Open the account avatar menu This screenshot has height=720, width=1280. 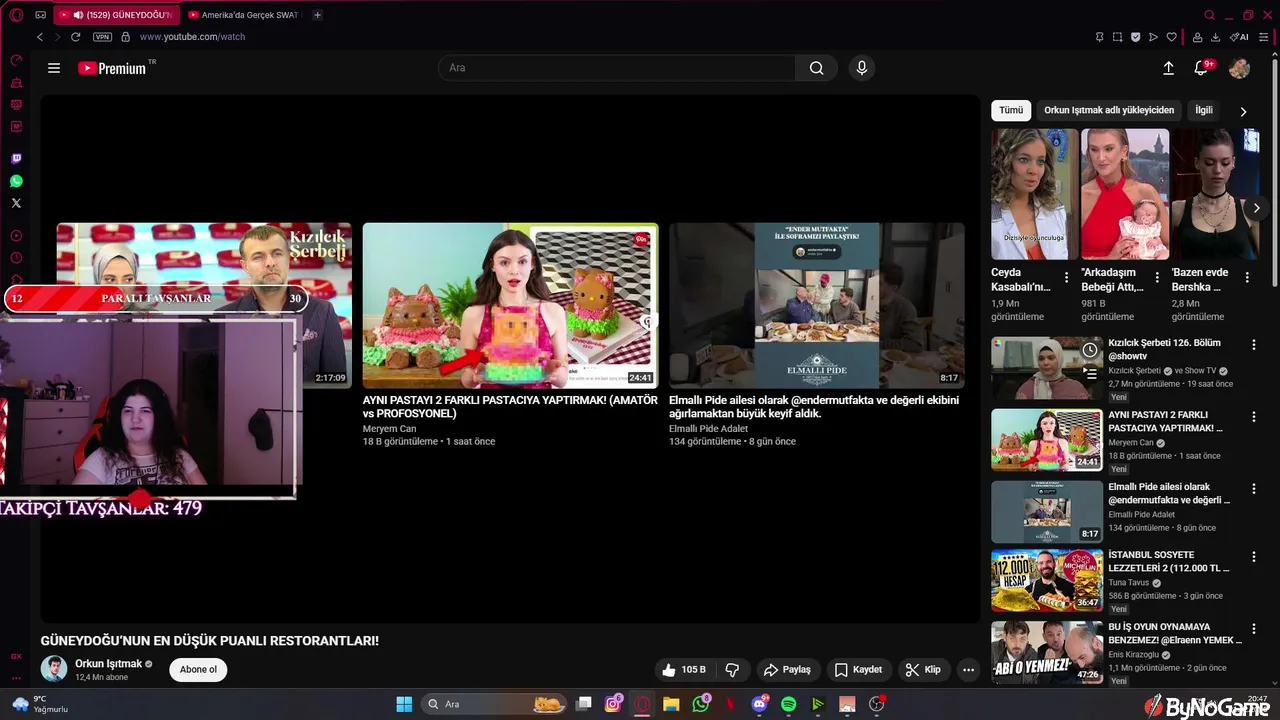tap(1239, 68)
